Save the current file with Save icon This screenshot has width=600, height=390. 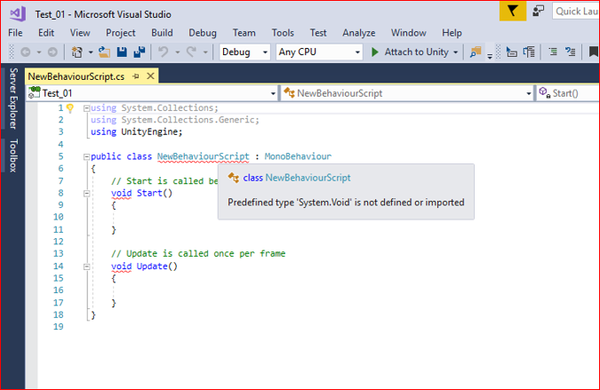(x=122, y=52)
